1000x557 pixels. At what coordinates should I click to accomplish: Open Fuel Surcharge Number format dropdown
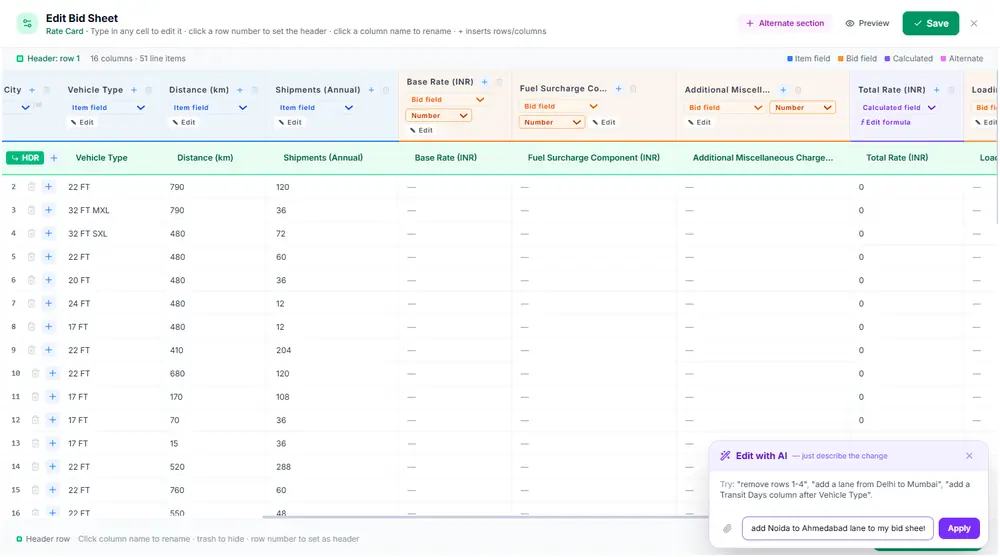[x=552, y=123]
